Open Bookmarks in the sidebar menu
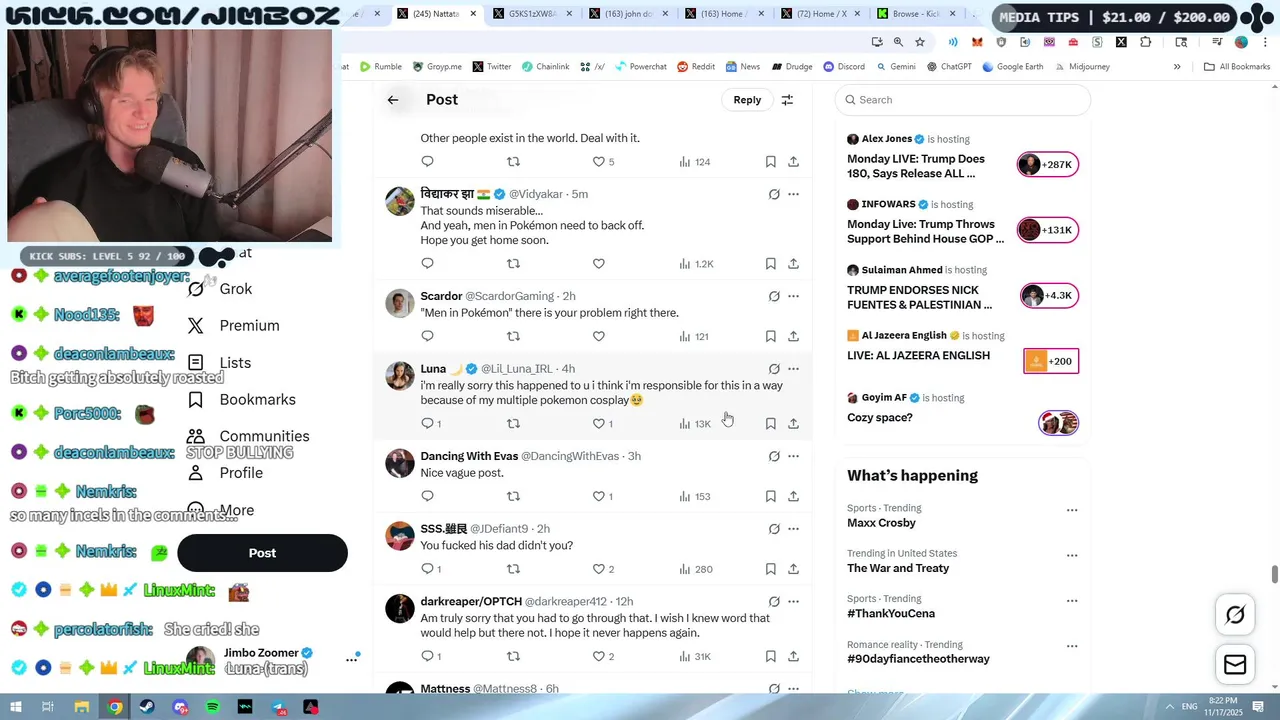Viewport: 1280px width, 720px height. tap(257, 400)
